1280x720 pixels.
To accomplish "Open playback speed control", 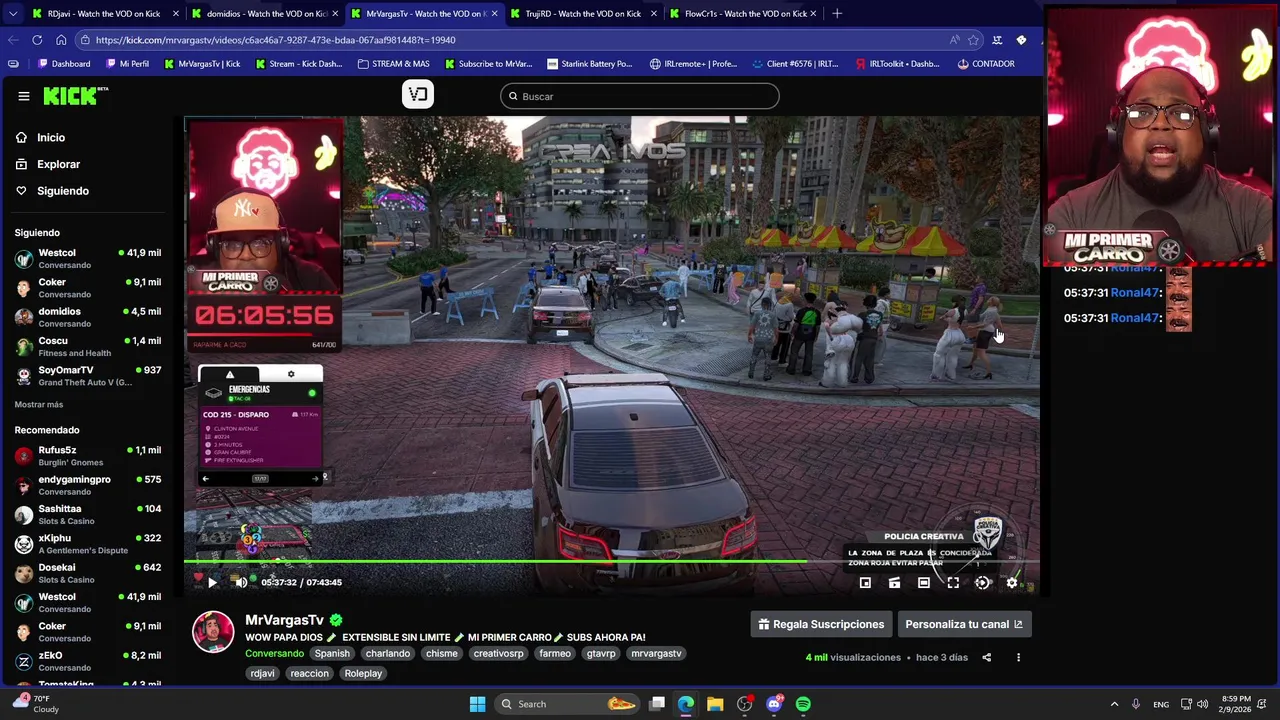I will tap(982, 583).
